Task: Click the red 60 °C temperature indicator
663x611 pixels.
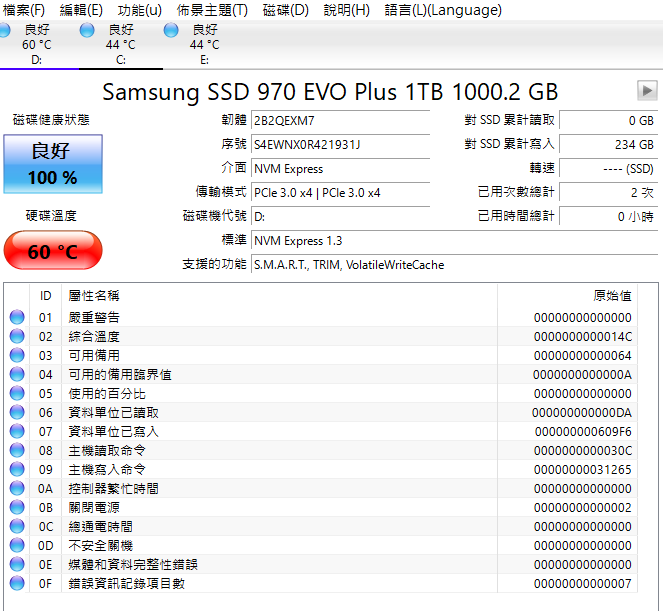Action: pyautogui.click(x=53, y=250)
